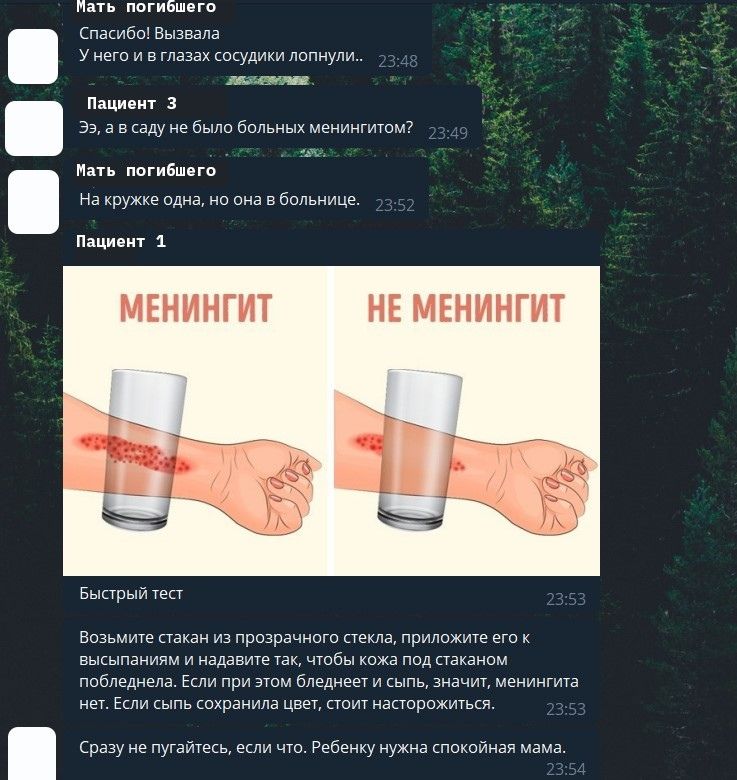Open Пациент 3 sender name
Image resolution: width=737 pixels, height=780 pixels.
pos(131,103)
